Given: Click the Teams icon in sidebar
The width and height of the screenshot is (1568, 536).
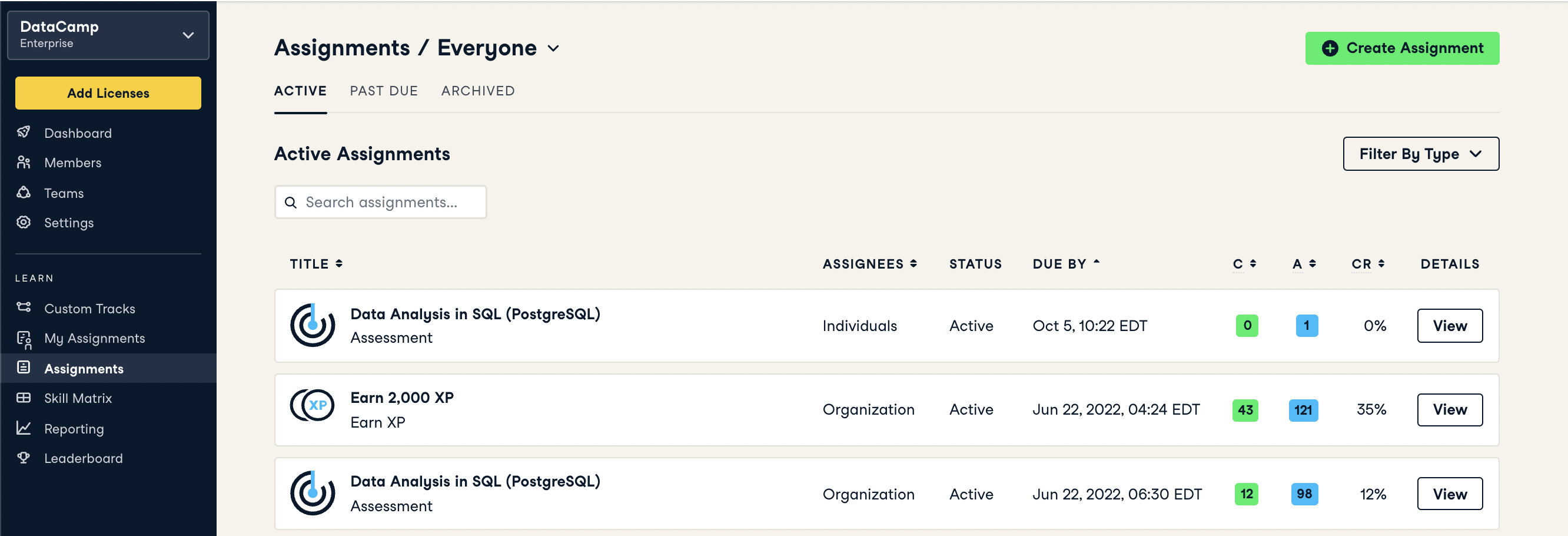Looking at the screenshot, I should [x=24, y=193].
